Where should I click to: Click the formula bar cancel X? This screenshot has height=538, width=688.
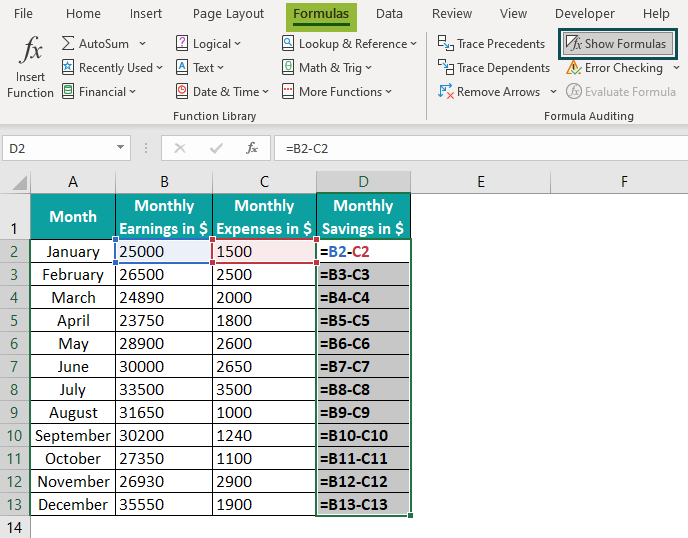(x=180, y=148)
